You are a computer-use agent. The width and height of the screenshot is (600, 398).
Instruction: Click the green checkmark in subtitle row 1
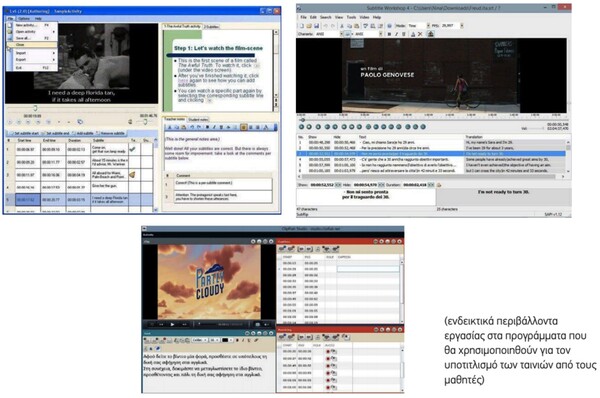tap(132, 149)
